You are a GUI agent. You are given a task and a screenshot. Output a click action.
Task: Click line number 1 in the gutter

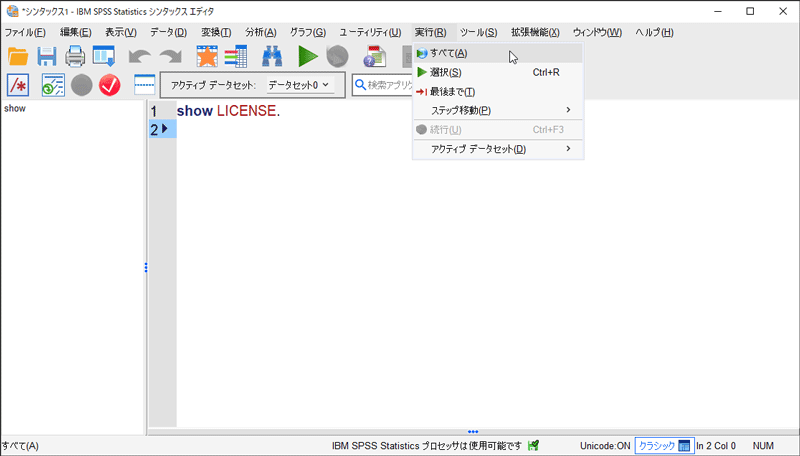pyautogui.click(x=154, y=111)
